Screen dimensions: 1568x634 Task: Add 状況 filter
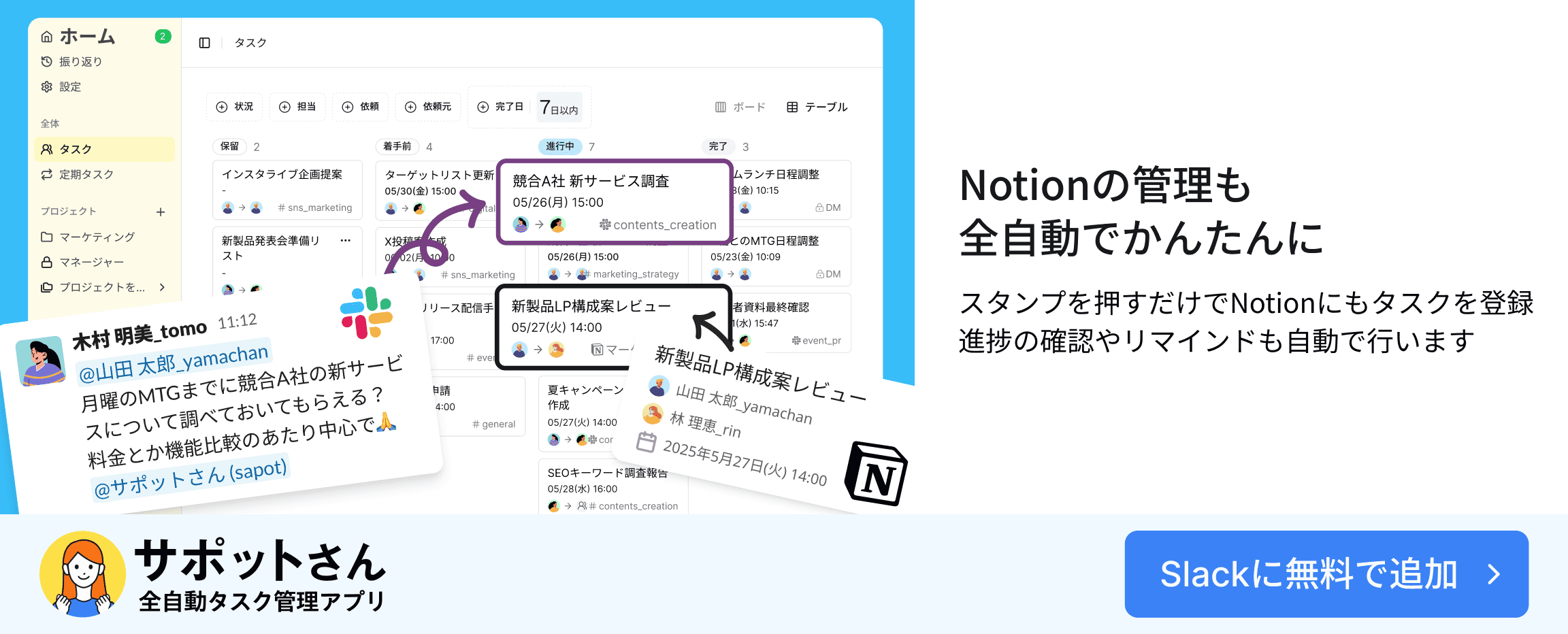(x=234, y=107)
